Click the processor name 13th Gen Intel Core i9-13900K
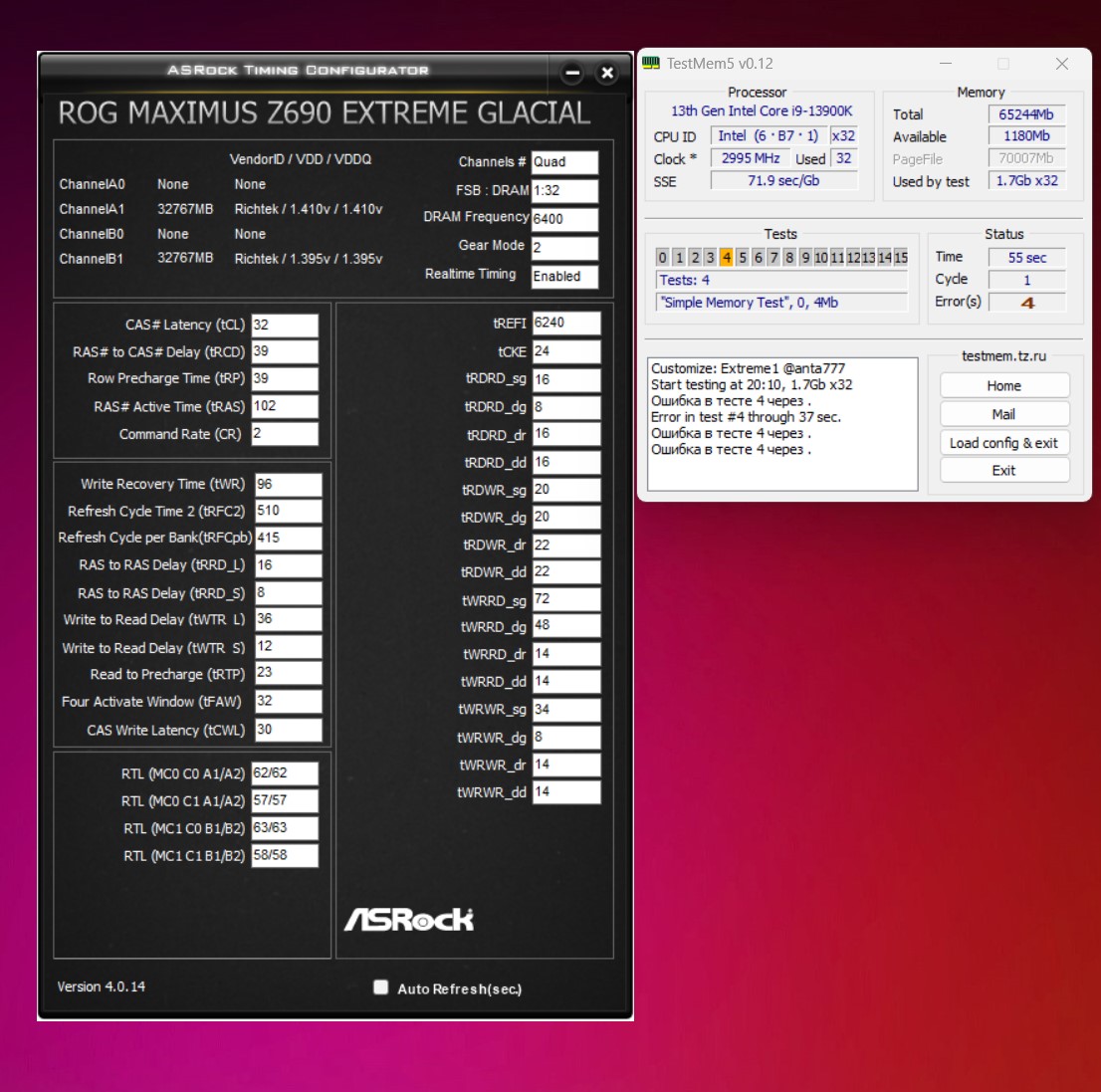This screenshot has width=1101, height=1092. [x=762, y=110]
